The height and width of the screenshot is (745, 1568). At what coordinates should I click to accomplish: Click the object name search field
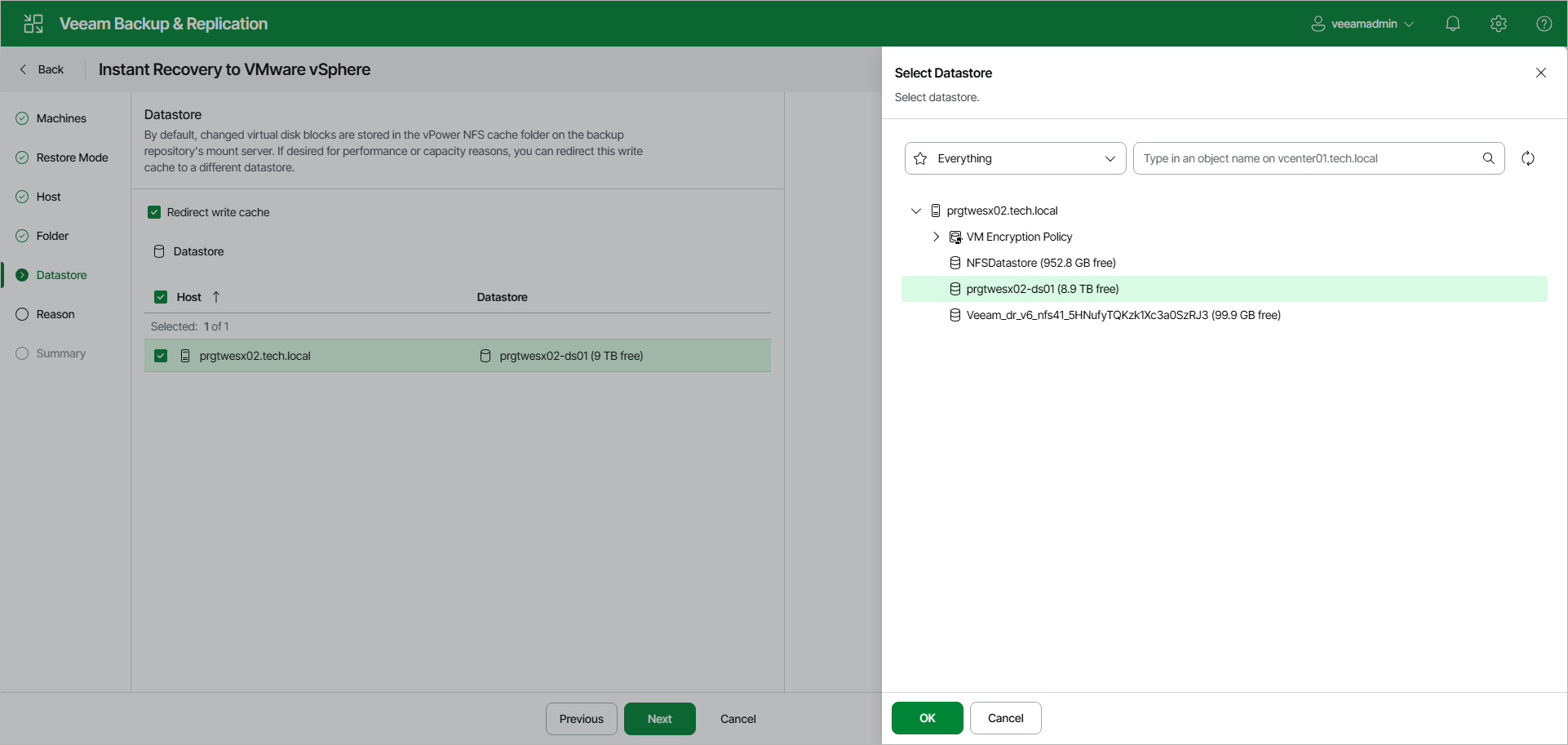(1309, 158)
